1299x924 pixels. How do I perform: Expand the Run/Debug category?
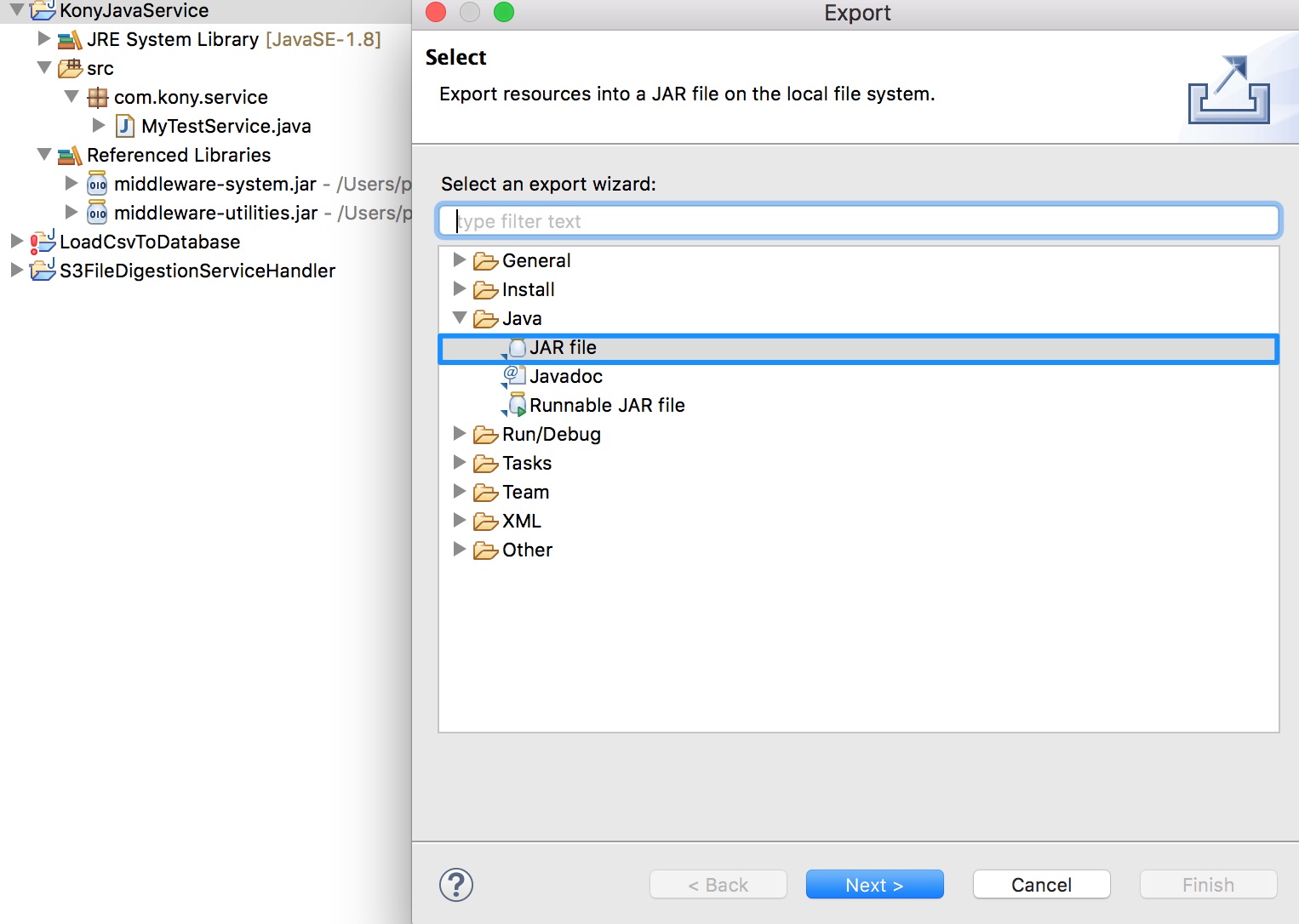[x=460, y=434]
